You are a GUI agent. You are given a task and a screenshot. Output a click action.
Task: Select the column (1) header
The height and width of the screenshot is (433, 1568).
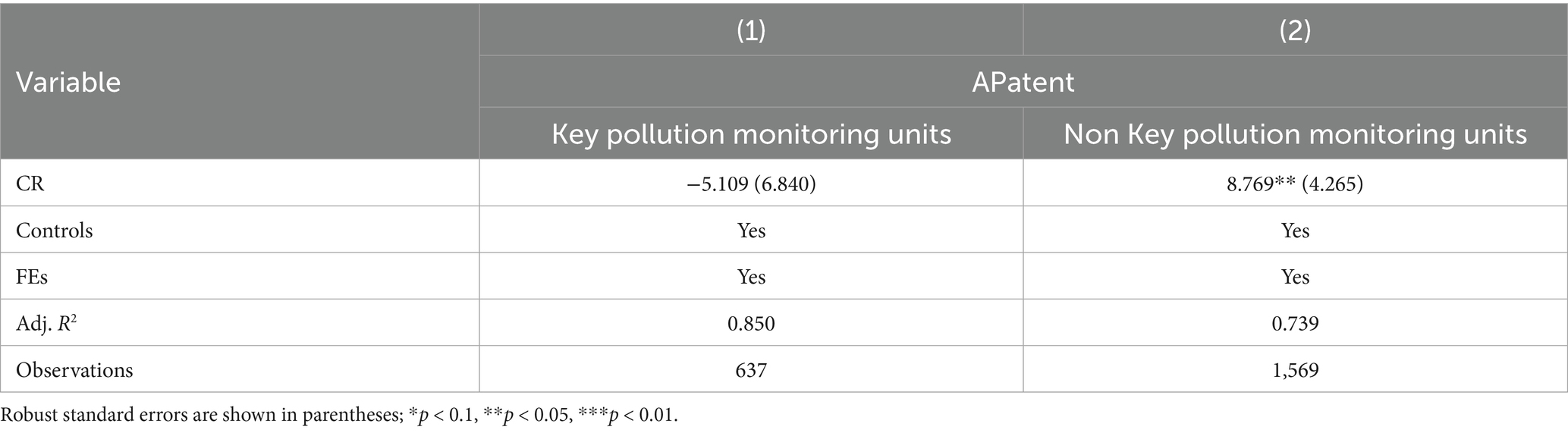(751, 30)
